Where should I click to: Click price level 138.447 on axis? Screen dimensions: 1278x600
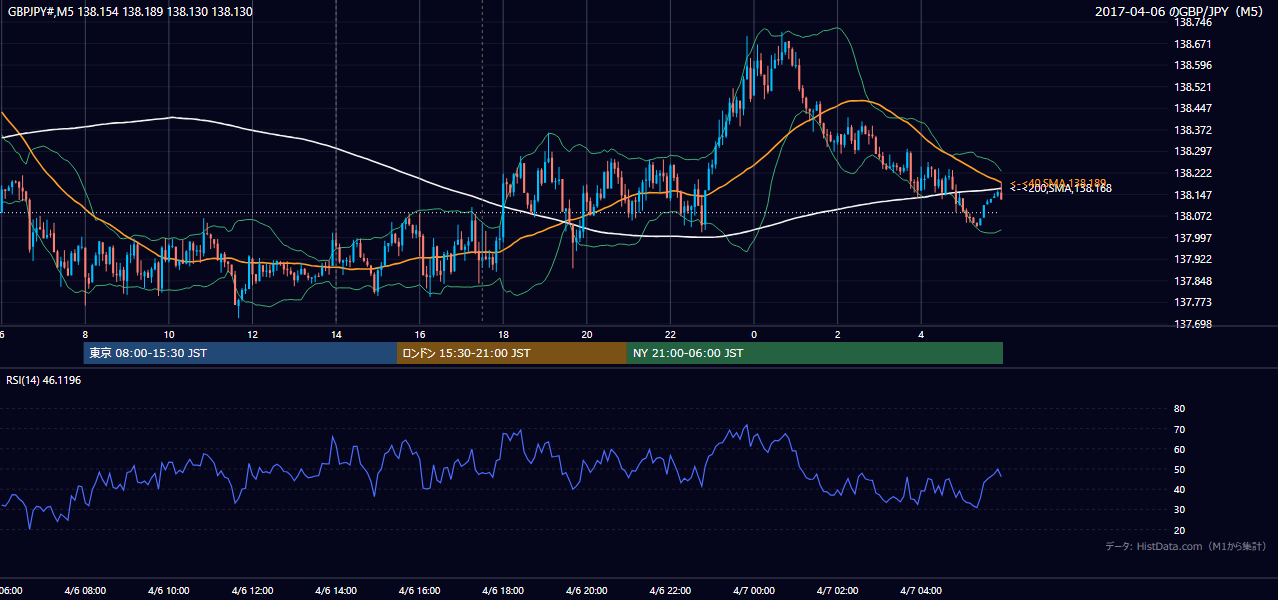[x=1193, y=108]
